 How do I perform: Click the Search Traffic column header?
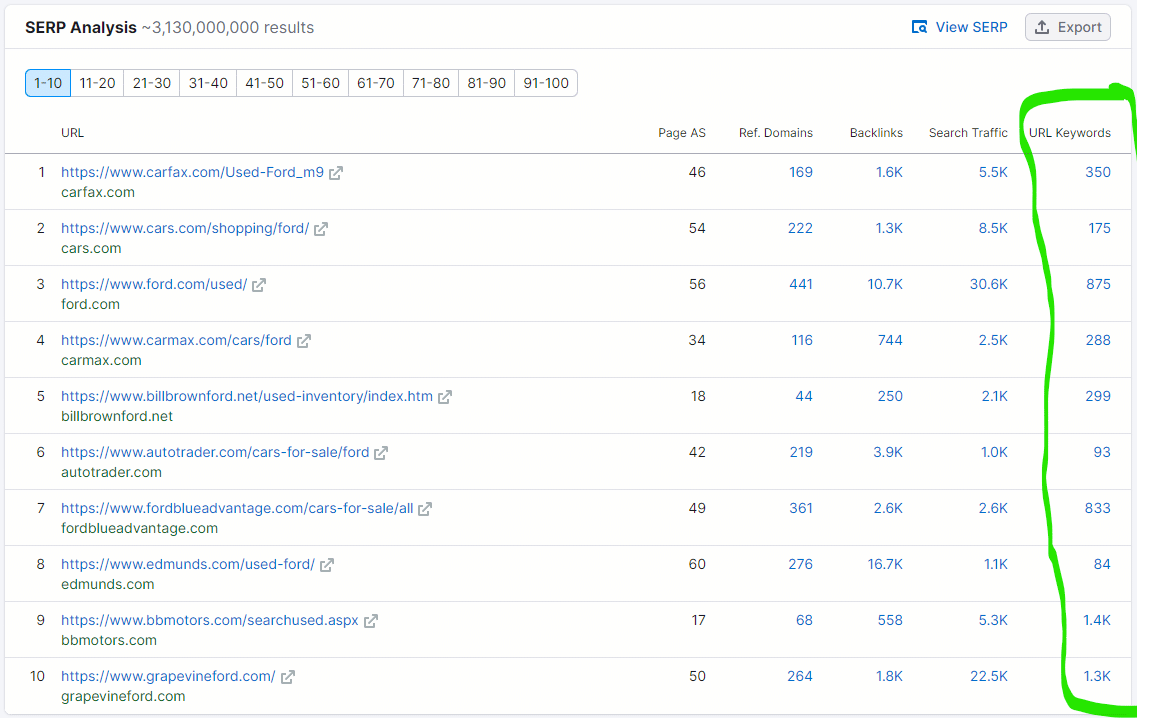968,133
